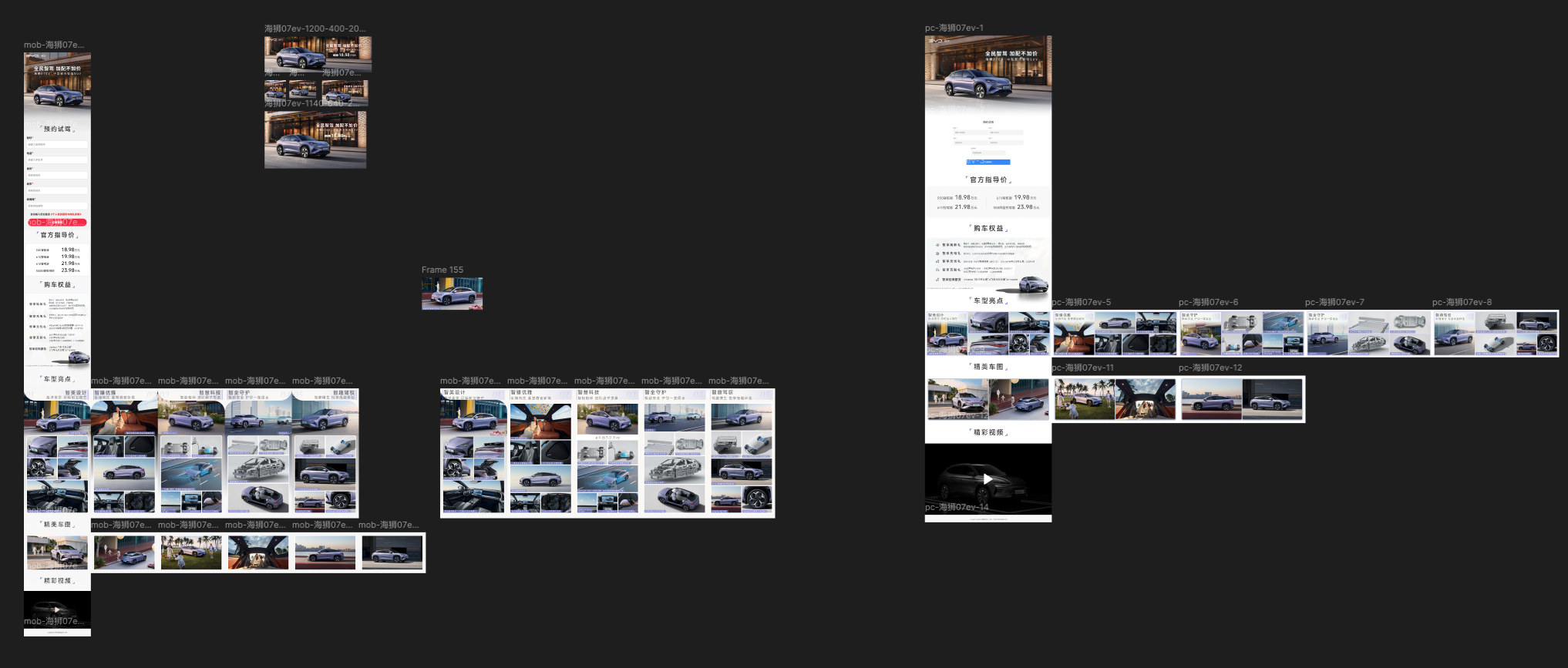Select the pc-海狮07ev-1 frame label
The image size is (1568, 668).
pos(954,28)
